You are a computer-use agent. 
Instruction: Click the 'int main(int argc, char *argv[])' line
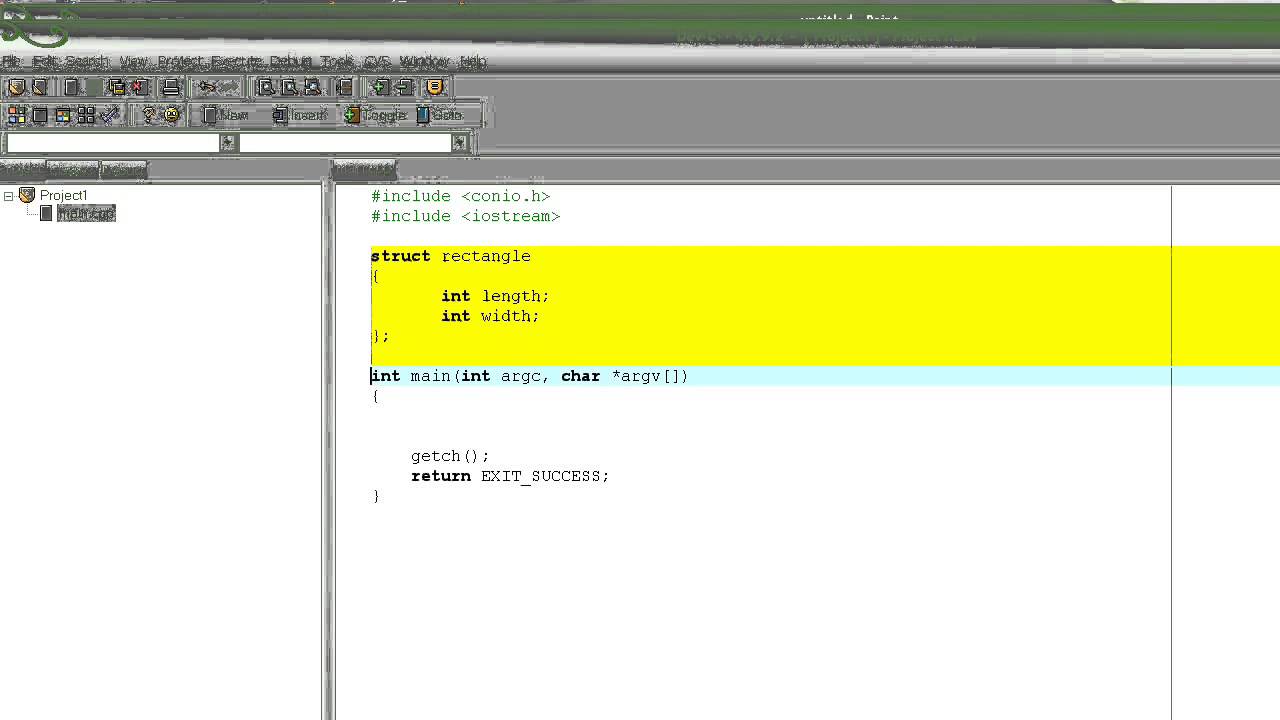tap(529, 376)
